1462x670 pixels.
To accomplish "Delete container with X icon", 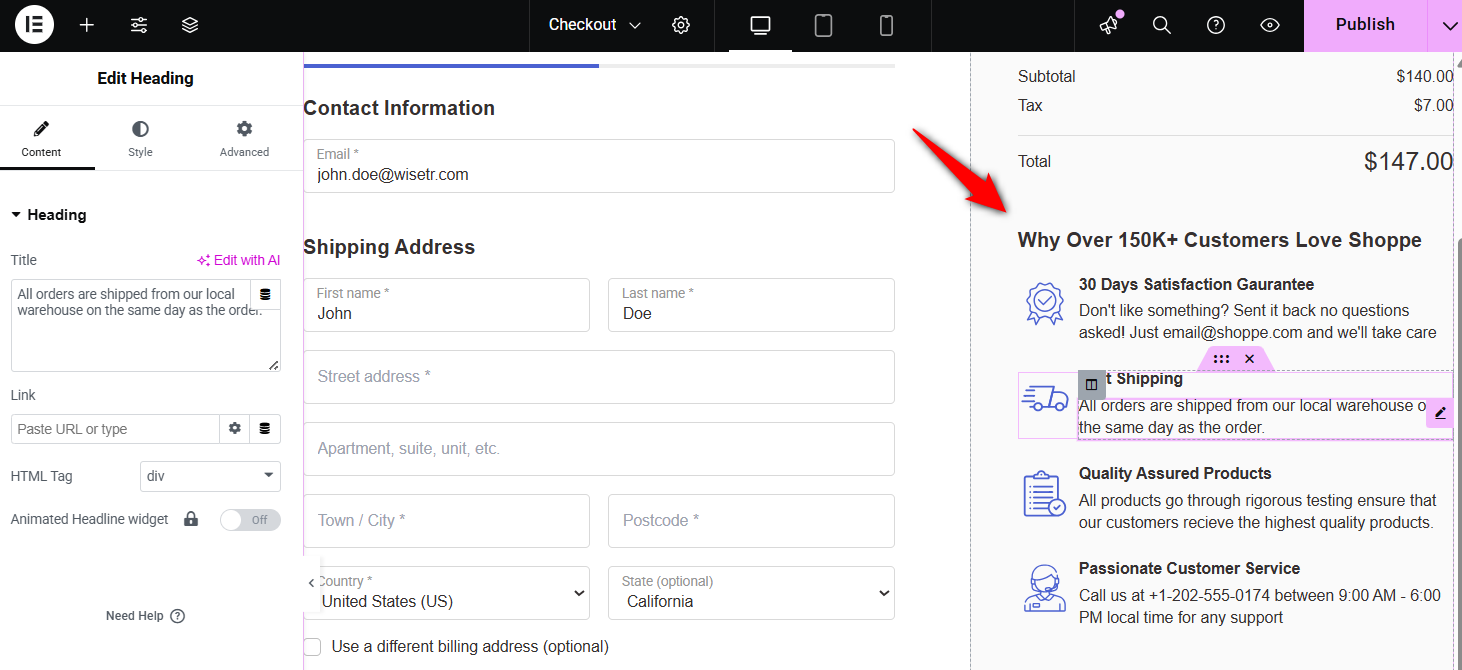I will (1249, 358).
